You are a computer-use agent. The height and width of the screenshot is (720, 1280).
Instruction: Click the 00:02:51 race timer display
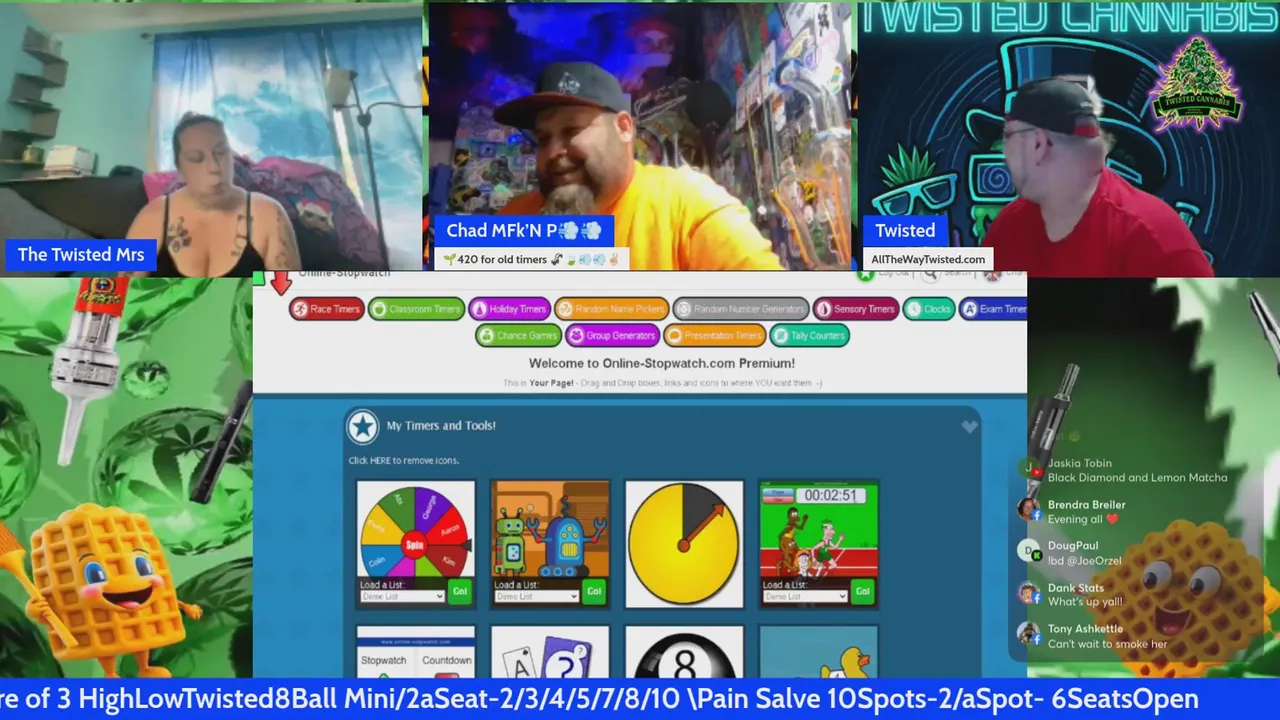pyautogui.click(x=831, y=495)
